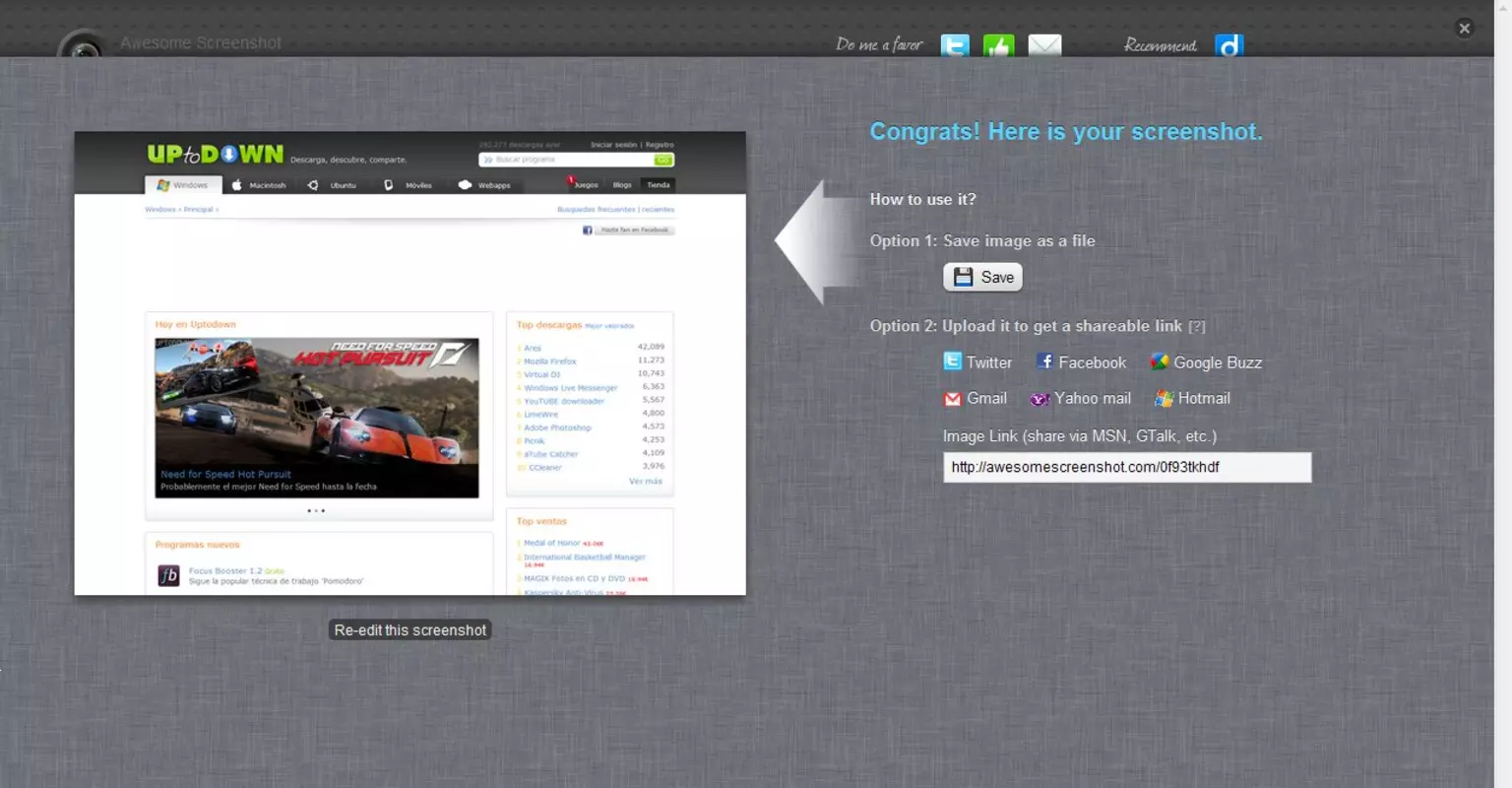Click the Twitter icon beside Do me a favor
Image resolution: width=1512 pixels, height=788 pixels.
coord(955,45)
